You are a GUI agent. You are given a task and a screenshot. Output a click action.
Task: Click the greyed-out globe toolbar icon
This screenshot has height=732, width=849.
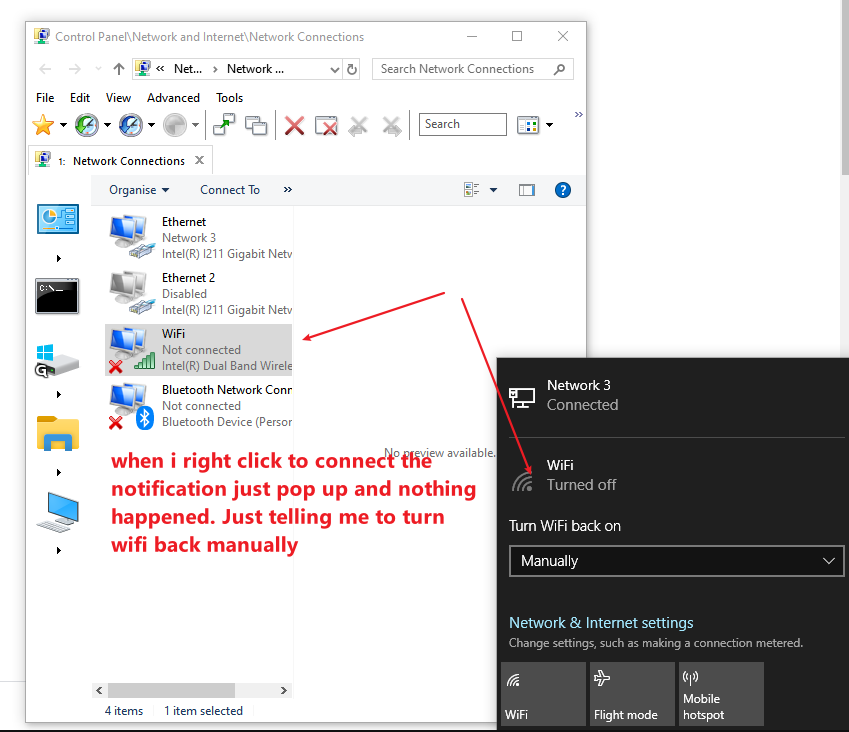[x=175, y=125]
